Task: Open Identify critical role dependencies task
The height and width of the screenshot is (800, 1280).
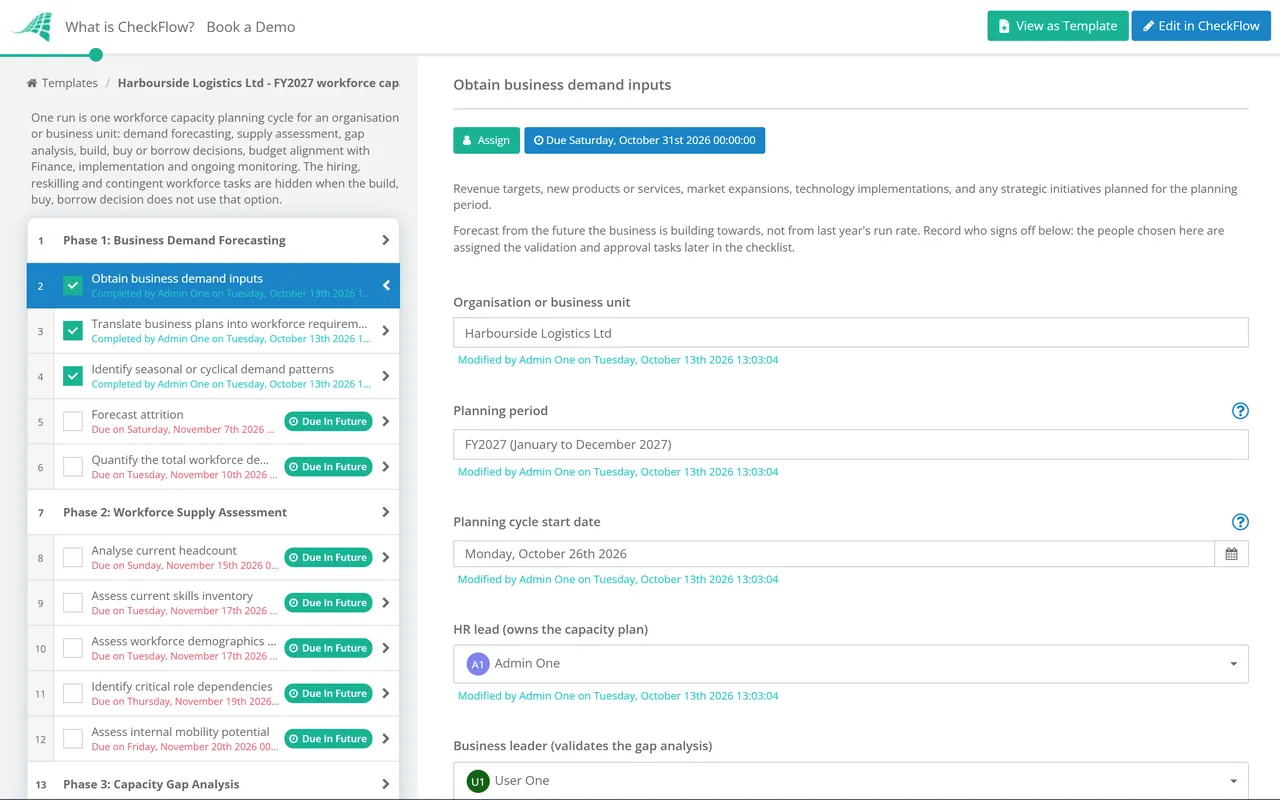Action: [x=182, y=686]
